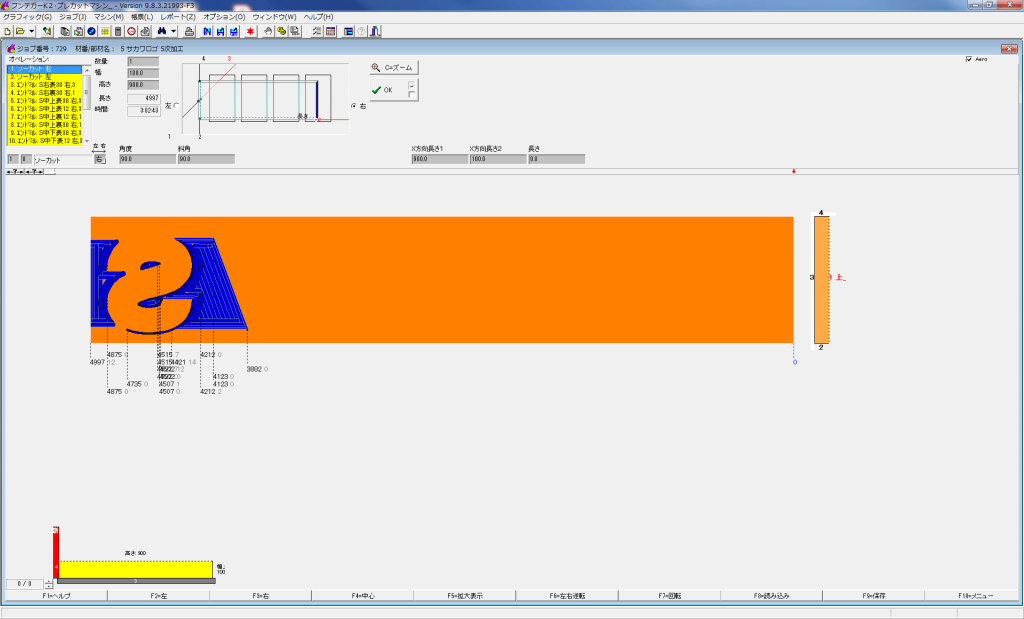Screen dimensions: 1024x619
Task: Click the counter stepper beside 0 / 0
Action: pyautogui.click(x=49, y=584)
